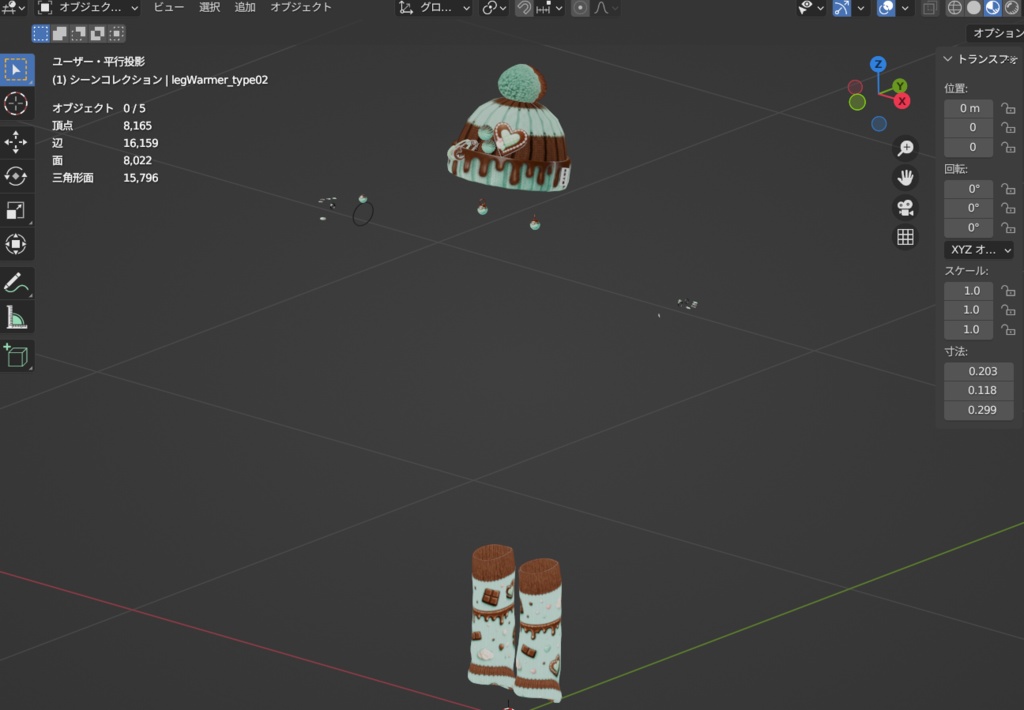Pick the Add Cube tool
Image resolution: width=1024 pixels, height=710 pixels.
(x=16, y=356)
